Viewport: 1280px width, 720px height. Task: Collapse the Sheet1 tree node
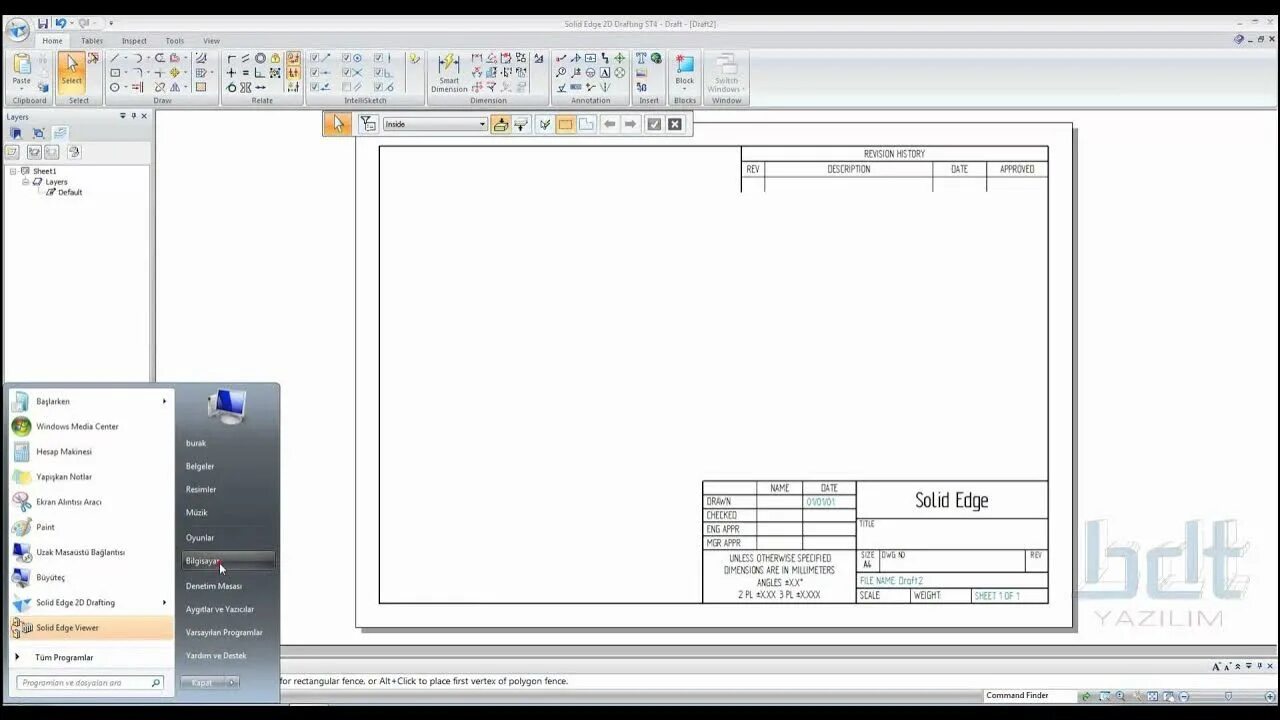[14, 171]
